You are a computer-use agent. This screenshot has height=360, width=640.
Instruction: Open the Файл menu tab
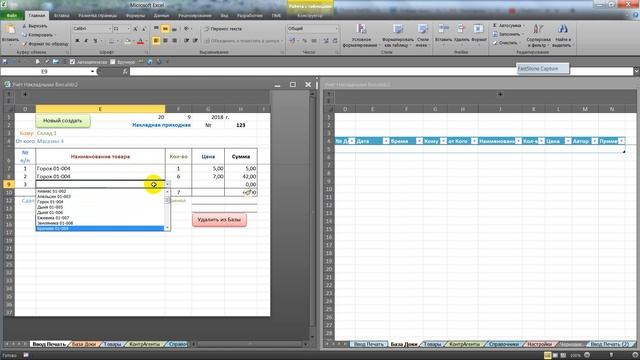coord(11,16)
